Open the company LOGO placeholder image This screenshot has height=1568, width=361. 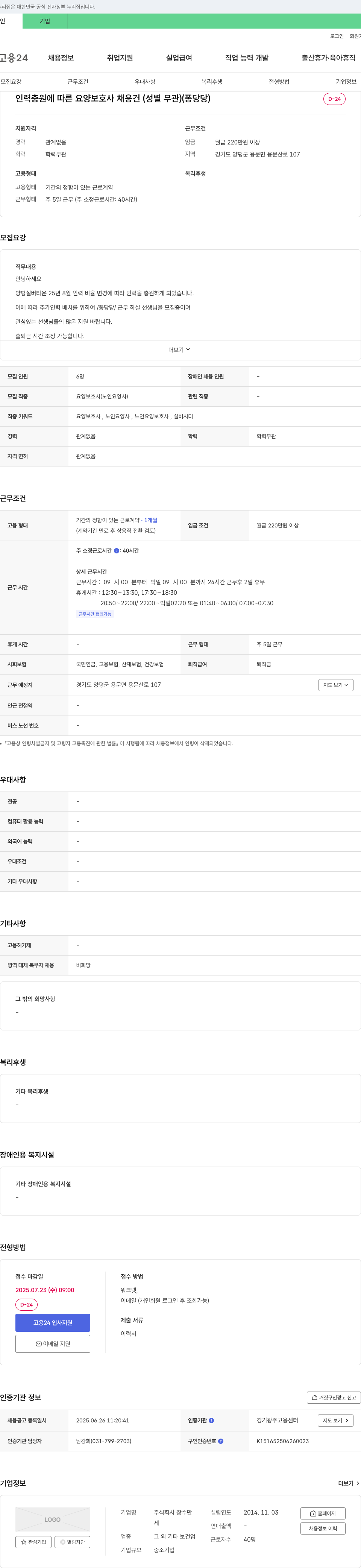pos(52,1519)
